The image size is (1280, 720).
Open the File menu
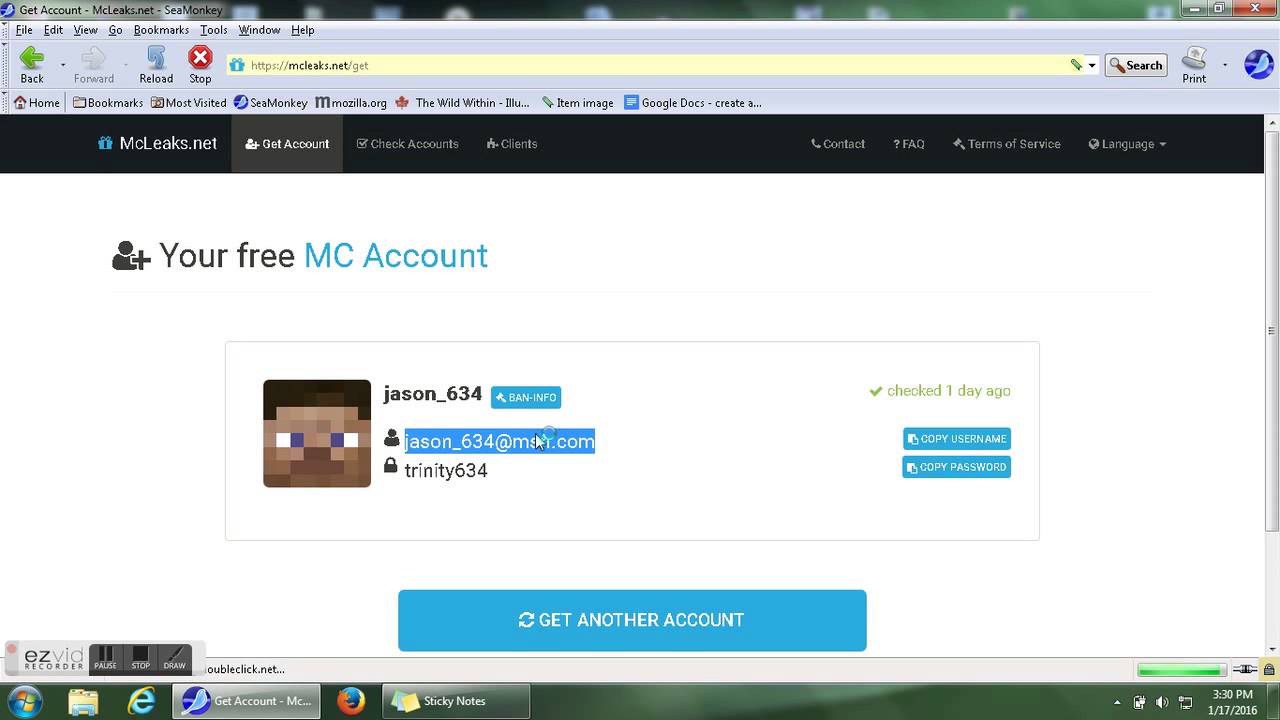[24, 30]
